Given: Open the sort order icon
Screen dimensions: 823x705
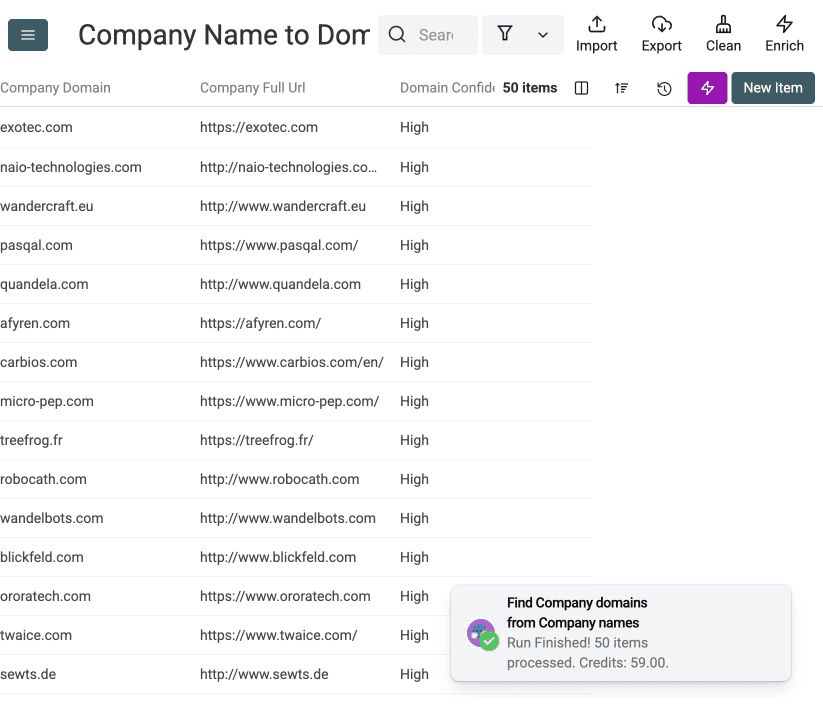Looking at the screenshot, I should (621, 88).
